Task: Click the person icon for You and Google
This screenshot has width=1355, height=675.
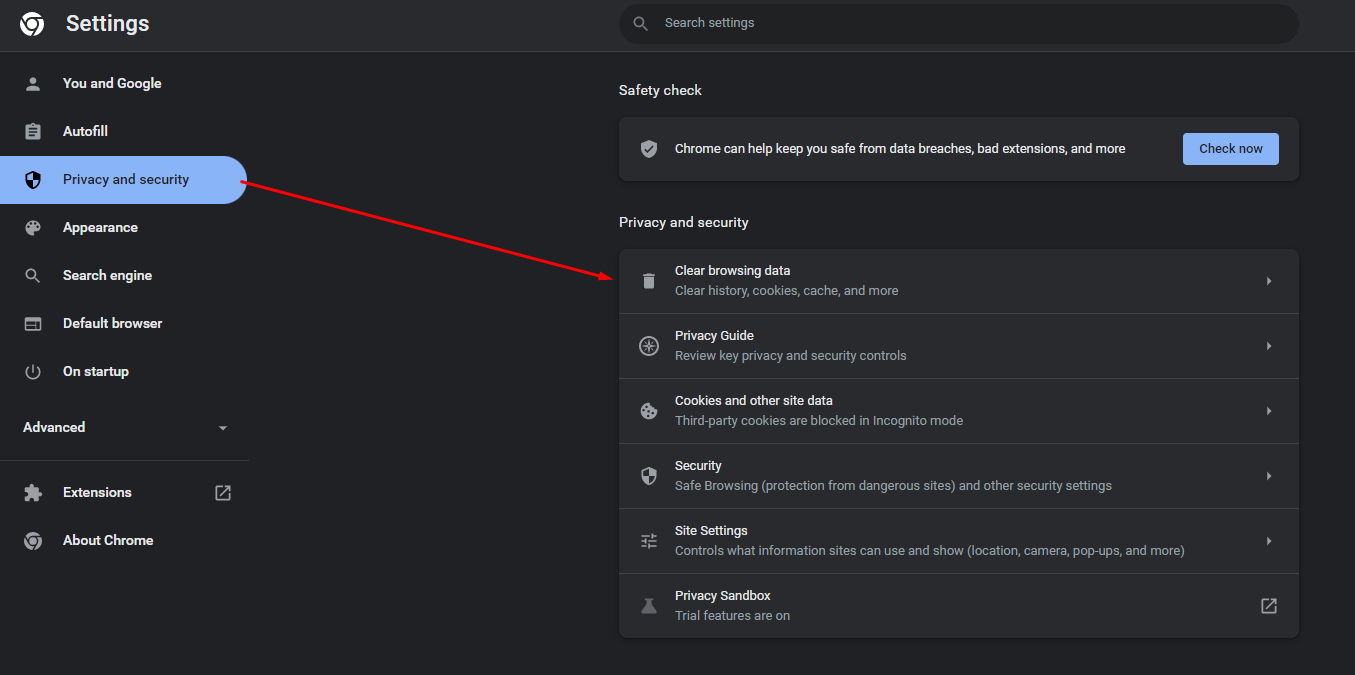Action: [33, 84]
